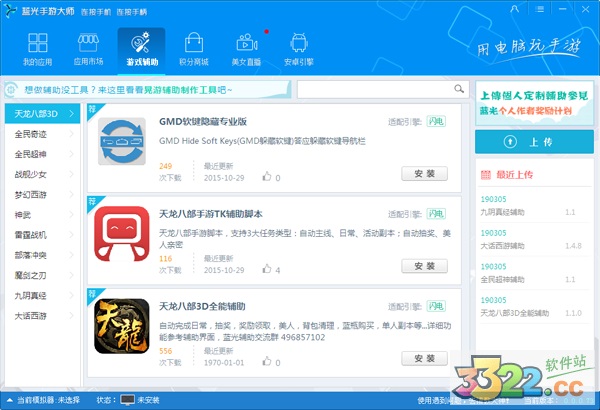Install GMD软键隐藏专业版
Screen dimensions: 600x410
click(424, 174)
